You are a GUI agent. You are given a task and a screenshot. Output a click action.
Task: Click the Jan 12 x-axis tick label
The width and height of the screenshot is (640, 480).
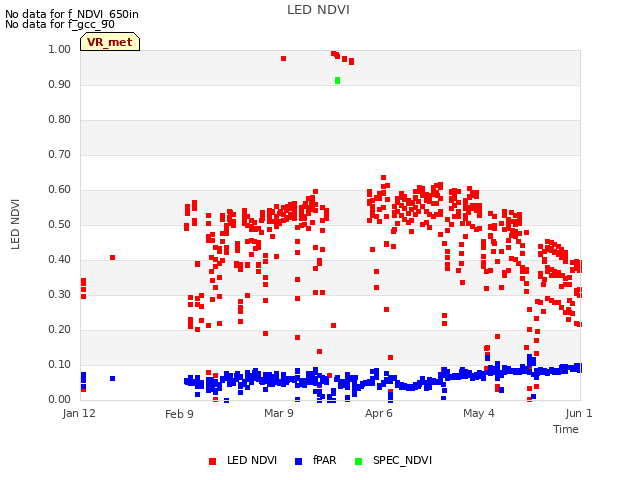tap(79, 413)
